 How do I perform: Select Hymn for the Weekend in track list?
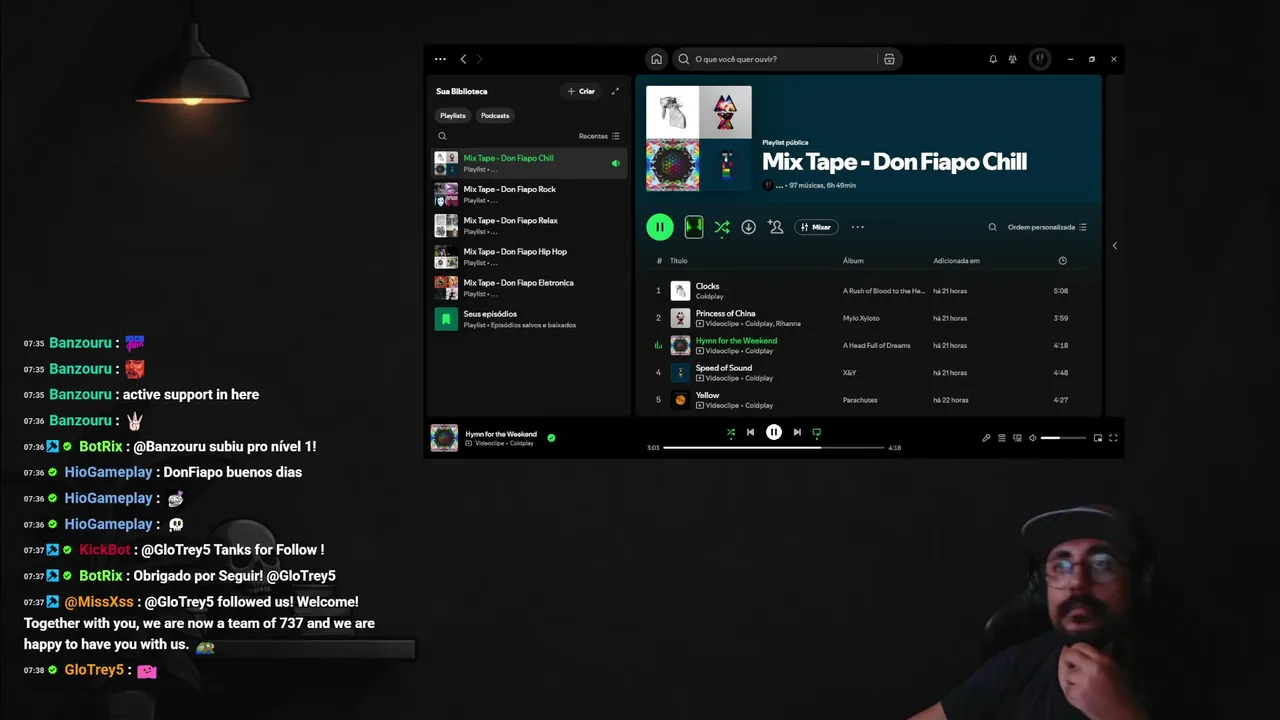tap(867, 345)
